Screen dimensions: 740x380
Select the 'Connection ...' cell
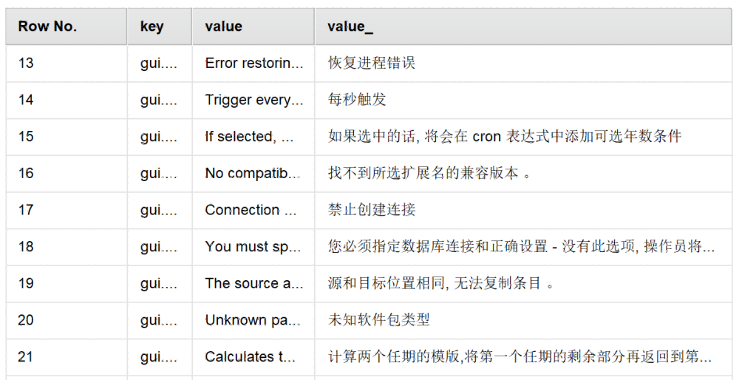[x=253, y=210]
